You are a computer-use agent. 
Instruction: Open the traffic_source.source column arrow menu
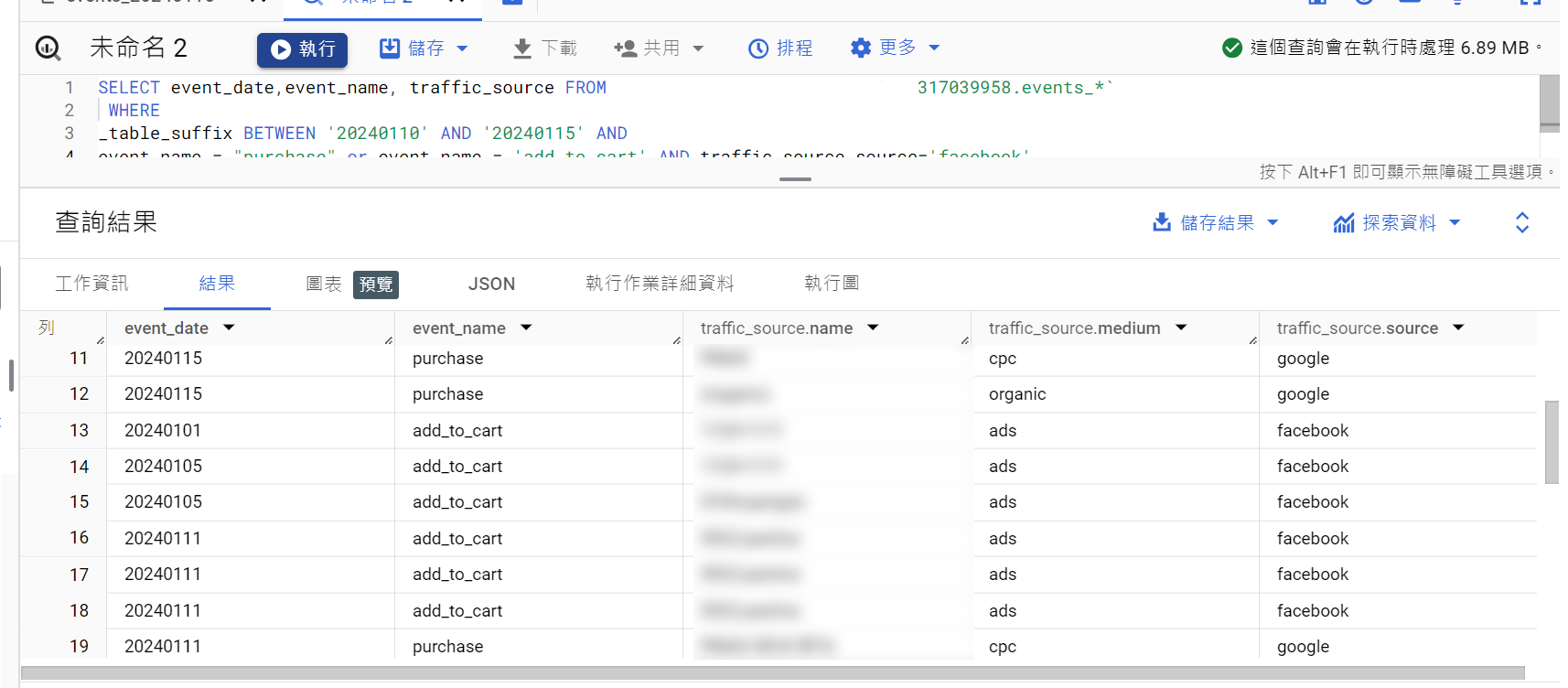pyautogui.click(x=1458, y=328)
